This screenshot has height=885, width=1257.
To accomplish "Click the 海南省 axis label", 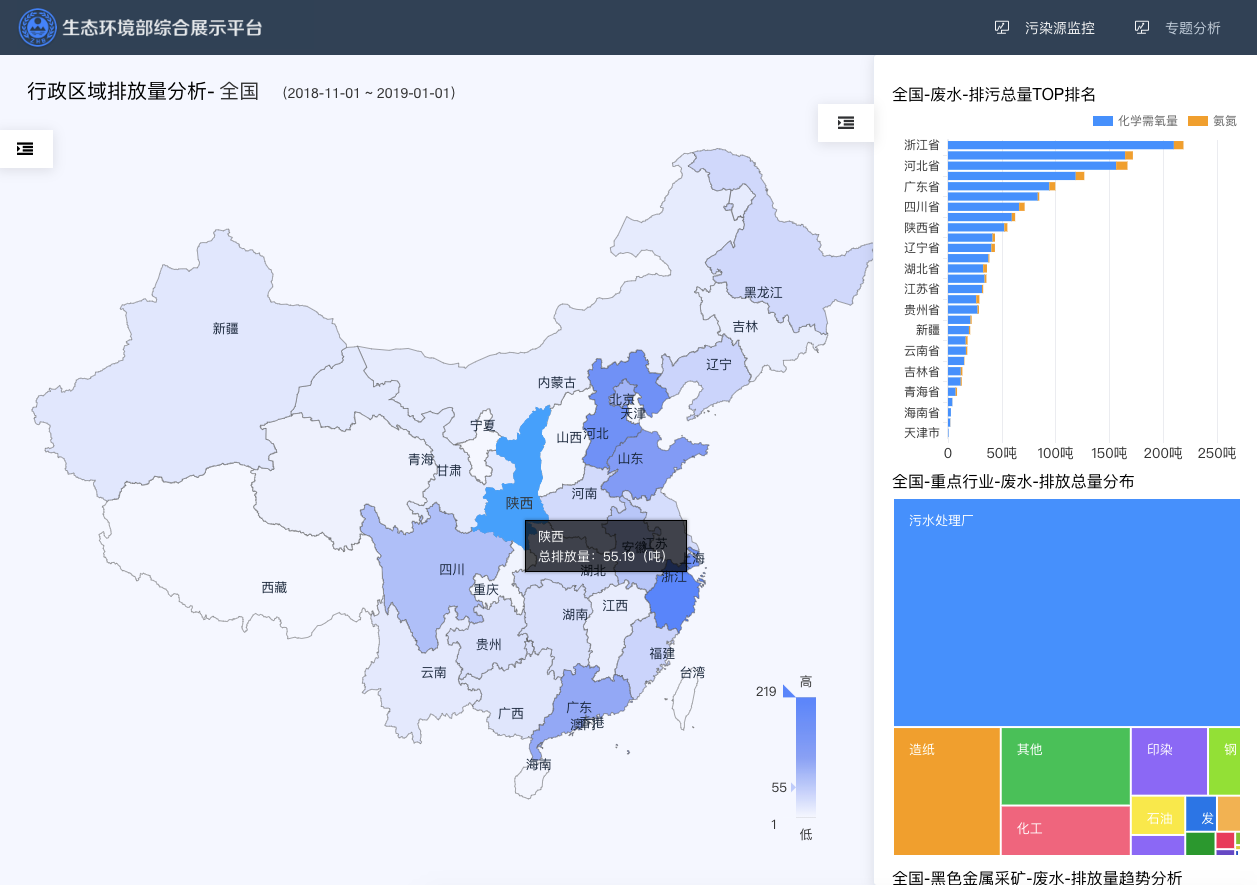I will [921, 412].
